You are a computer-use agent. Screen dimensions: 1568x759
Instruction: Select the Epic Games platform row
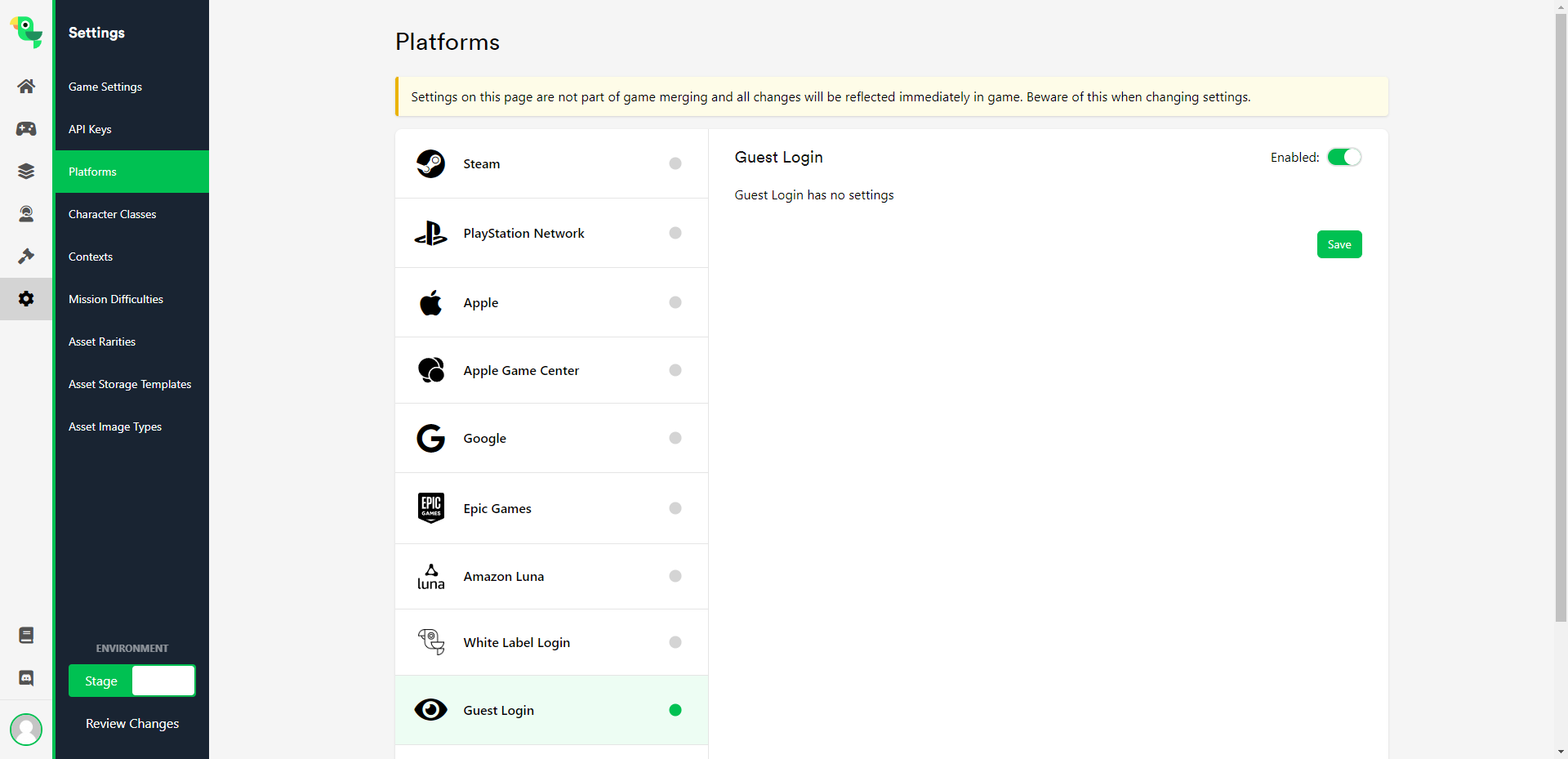coord(551,508)
